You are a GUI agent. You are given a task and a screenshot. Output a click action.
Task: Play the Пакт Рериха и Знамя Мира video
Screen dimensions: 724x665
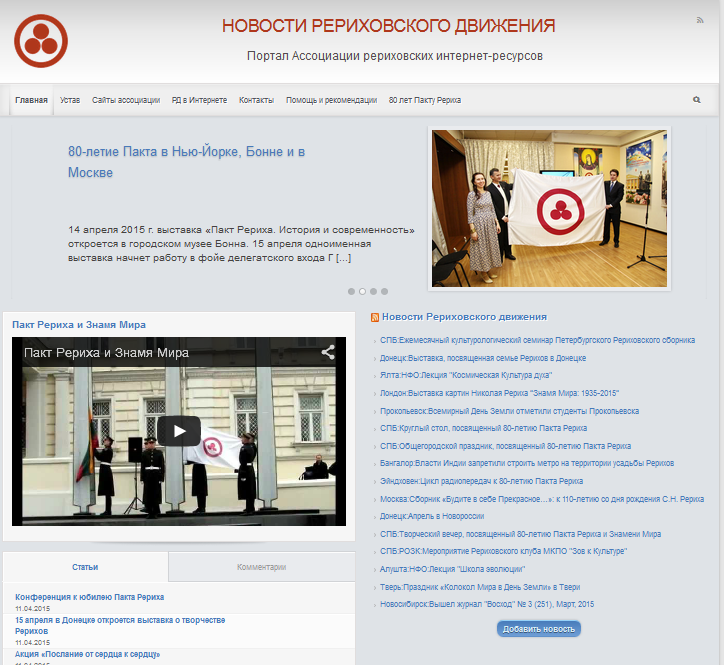point(179,431)
